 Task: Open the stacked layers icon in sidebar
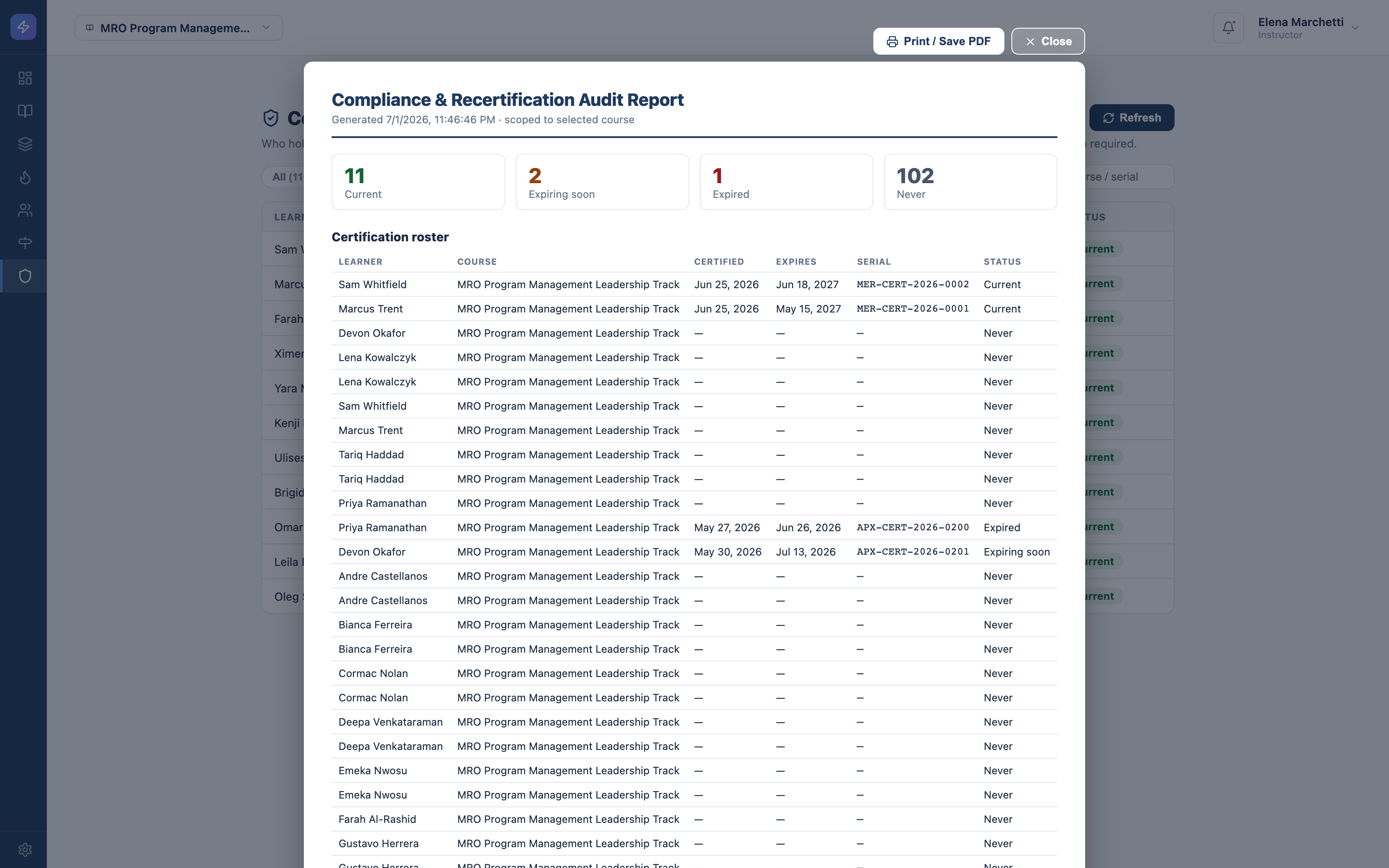click(x=25, y=144)
